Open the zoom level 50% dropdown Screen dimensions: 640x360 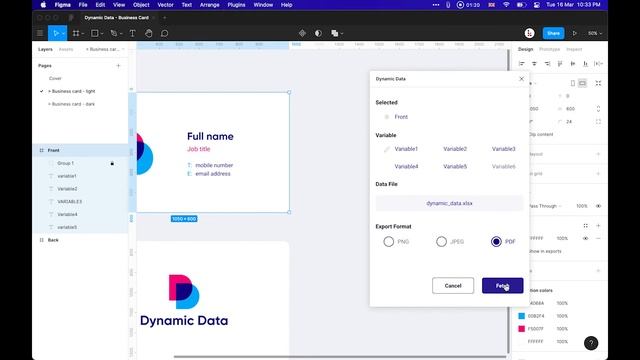point(595,33)
